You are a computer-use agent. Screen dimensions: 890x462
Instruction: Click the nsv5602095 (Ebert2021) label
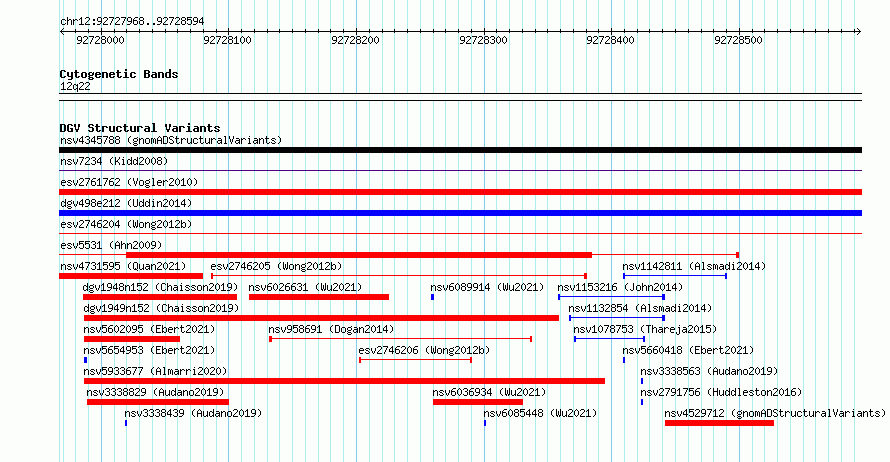tap(149, 329)
